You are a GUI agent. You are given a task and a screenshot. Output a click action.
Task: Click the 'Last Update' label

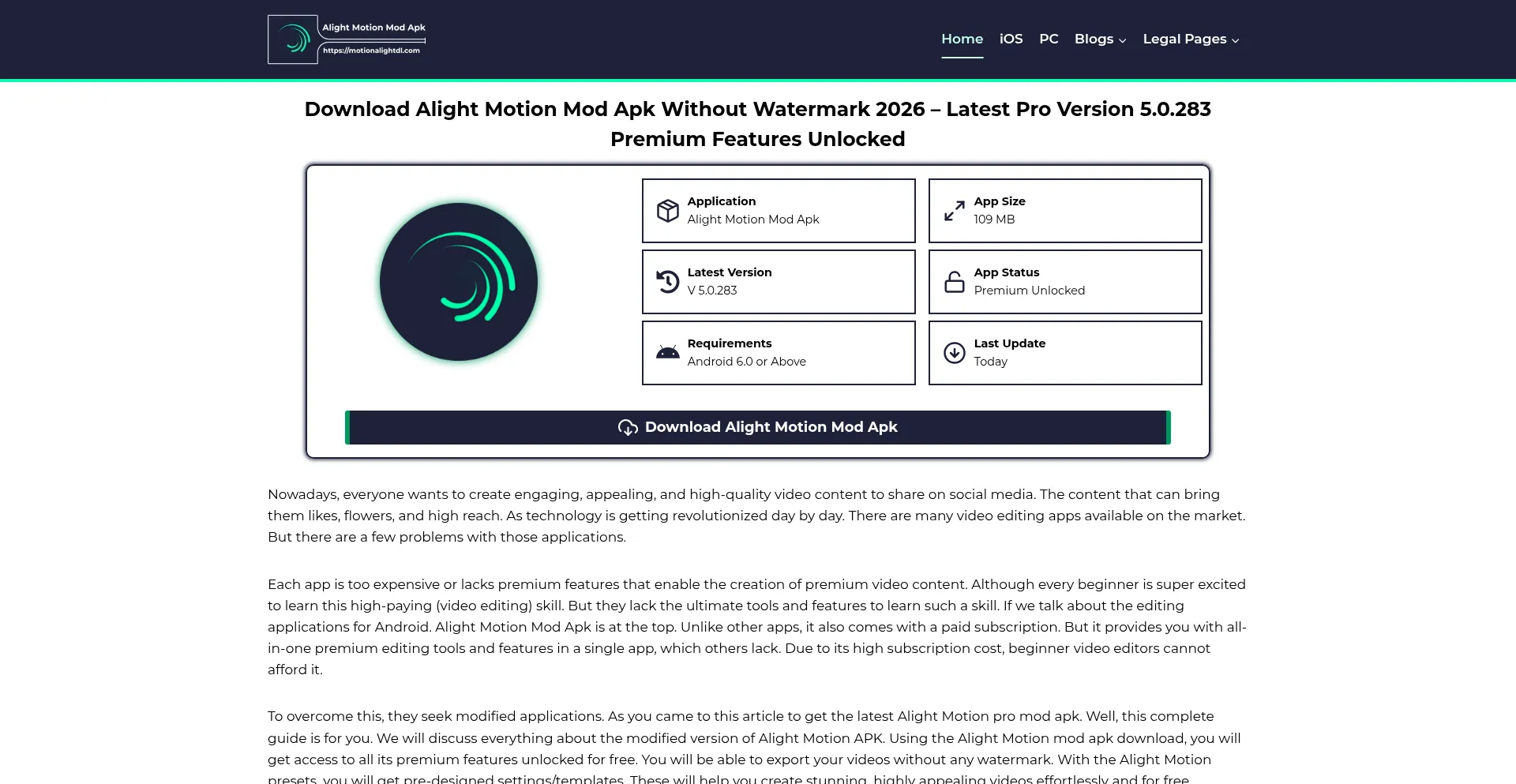(x=1010, y=343)
